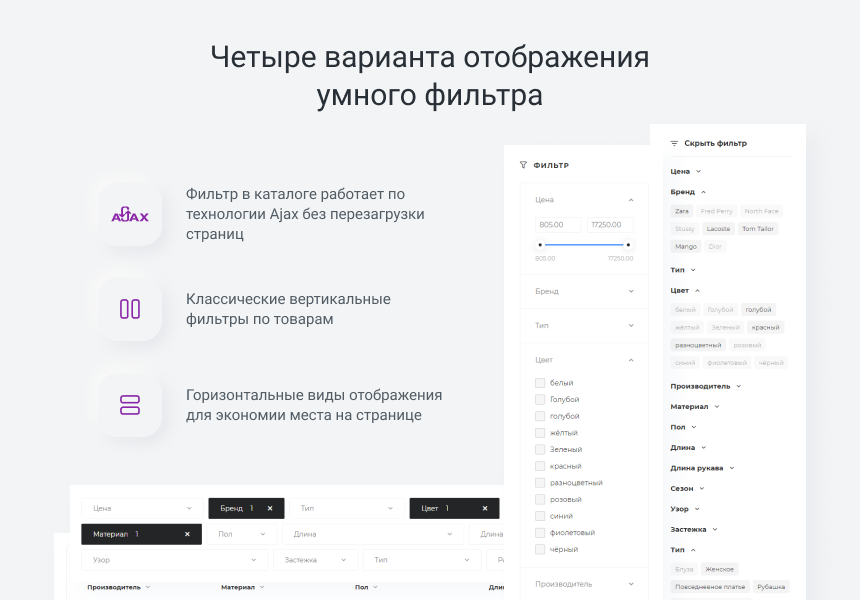
Task: Enable the фиолетовый checkbox
Action: (540, 533)
